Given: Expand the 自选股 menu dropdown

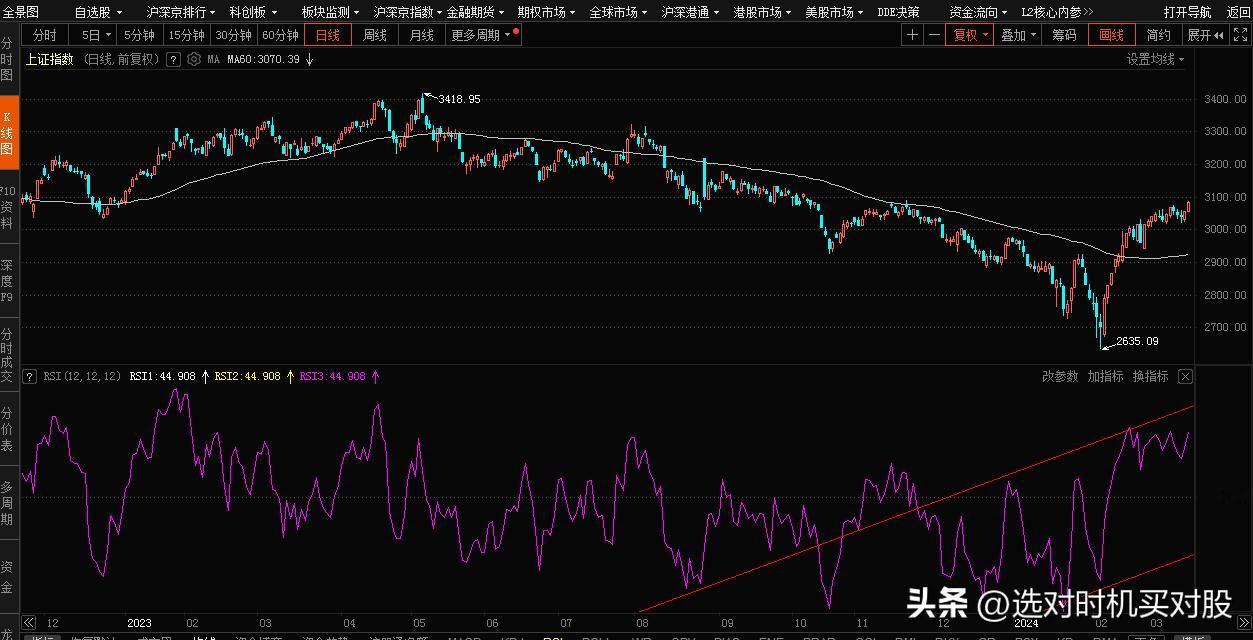Looking at the screenshot, I should point(99,12).
